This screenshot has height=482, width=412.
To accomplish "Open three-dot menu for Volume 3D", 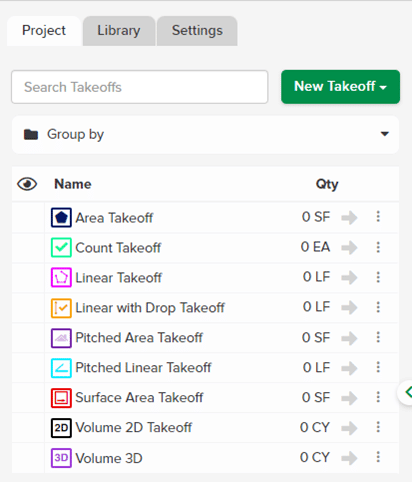I will pos(378,457).
